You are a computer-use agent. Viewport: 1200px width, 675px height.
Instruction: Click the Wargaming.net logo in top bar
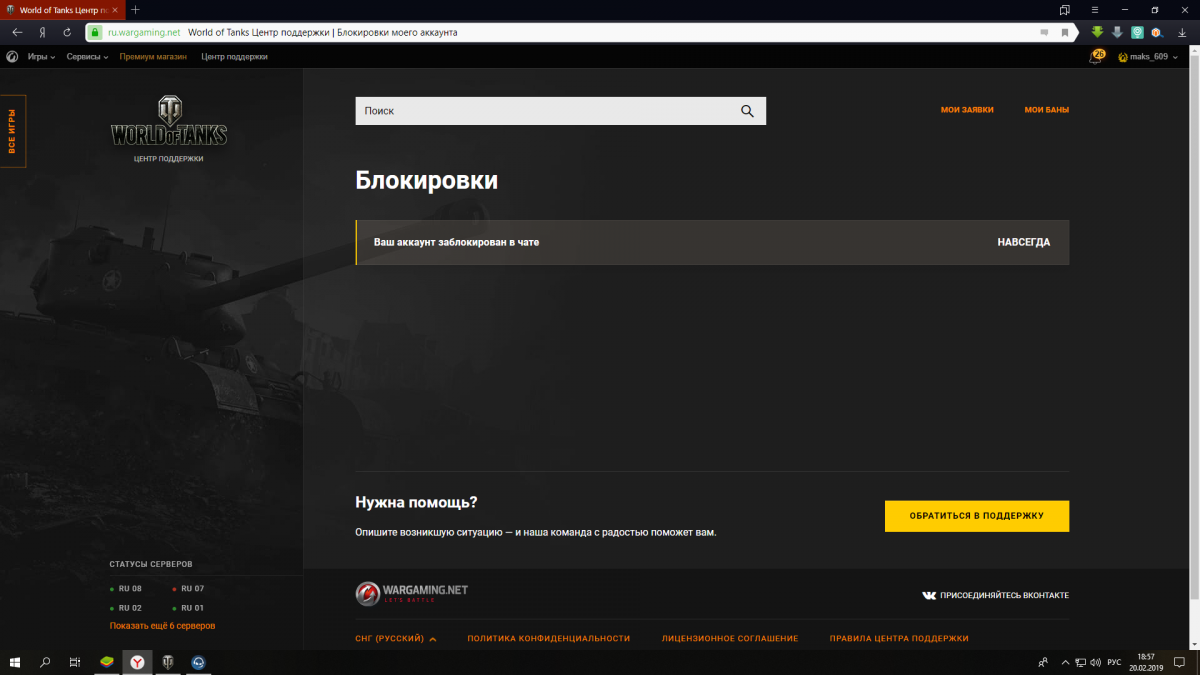click(12, 57)
